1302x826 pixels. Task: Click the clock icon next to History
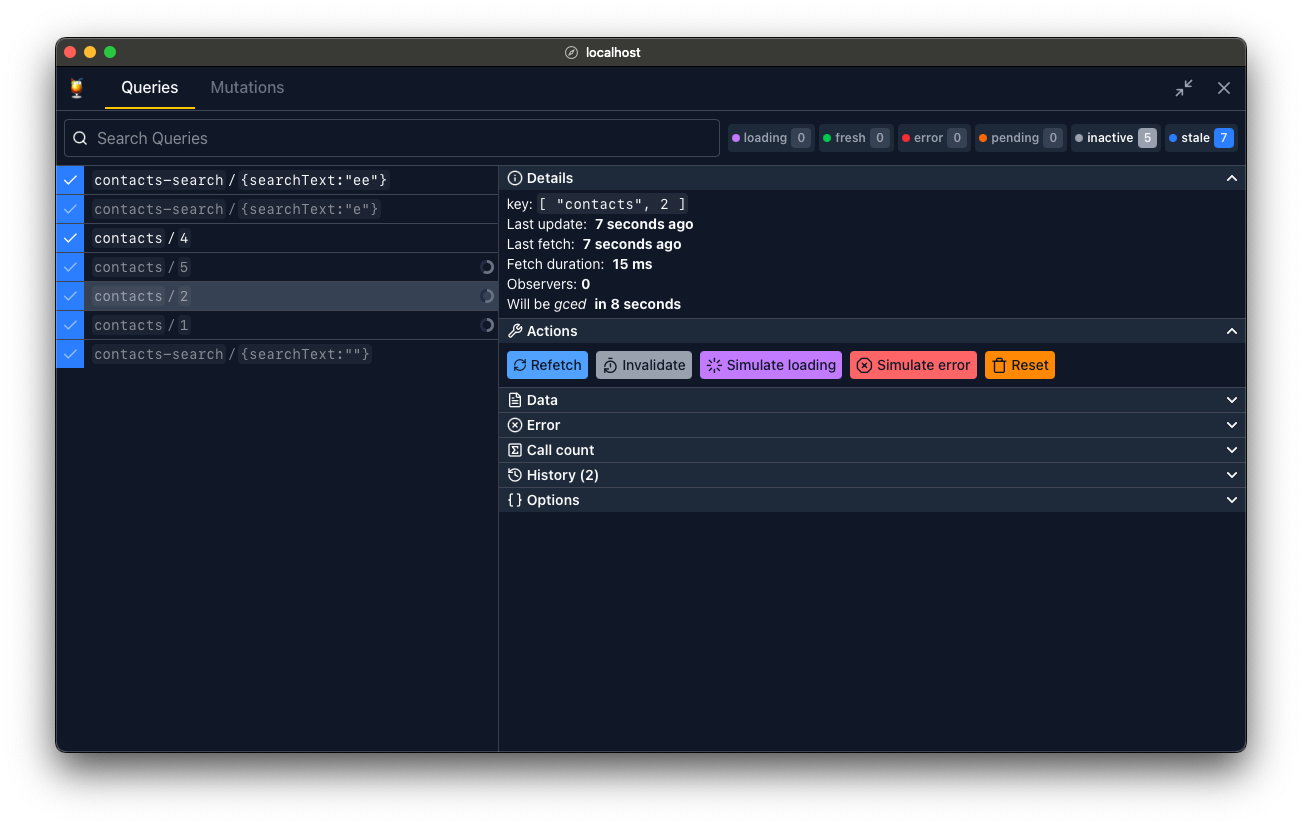point(513,474)
